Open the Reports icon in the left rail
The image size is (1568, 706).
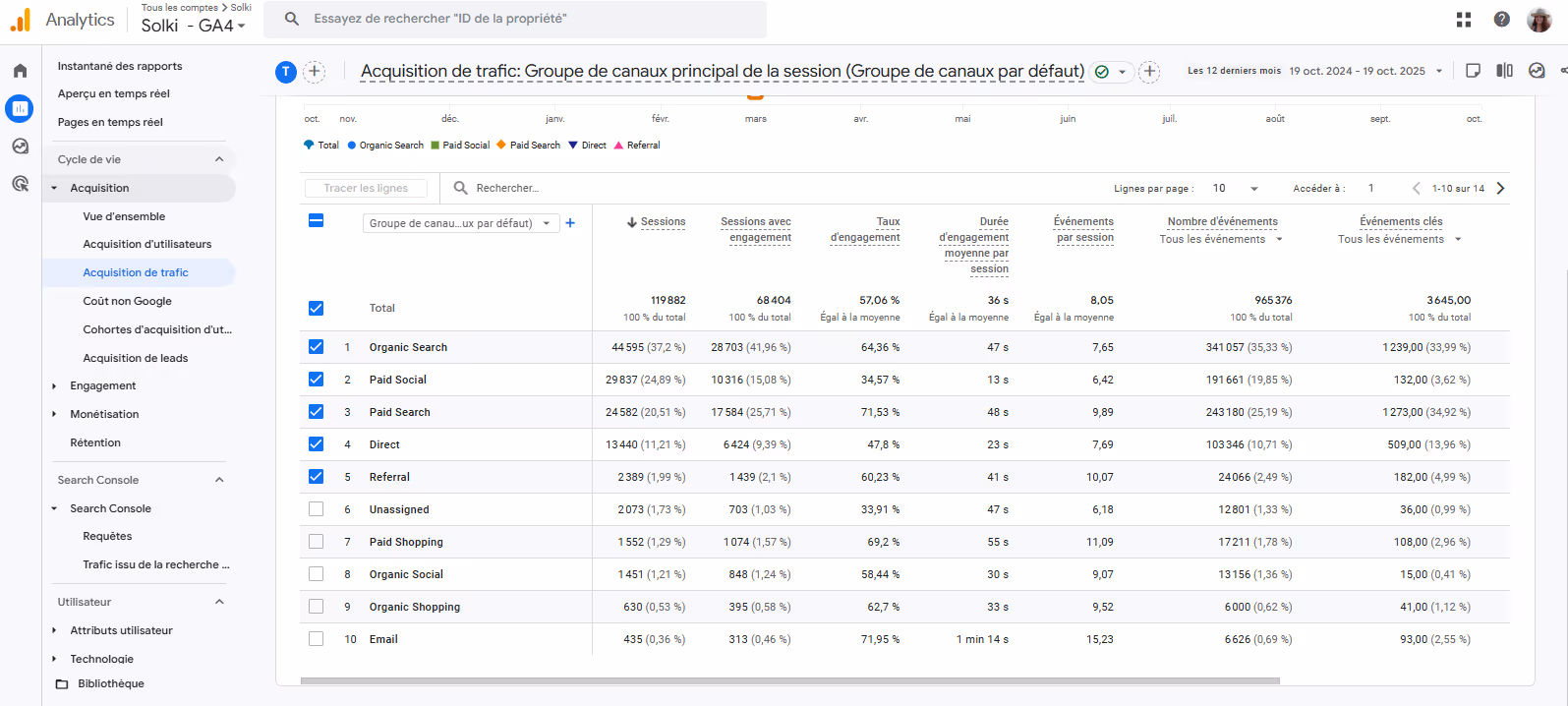tap(20, 108)
